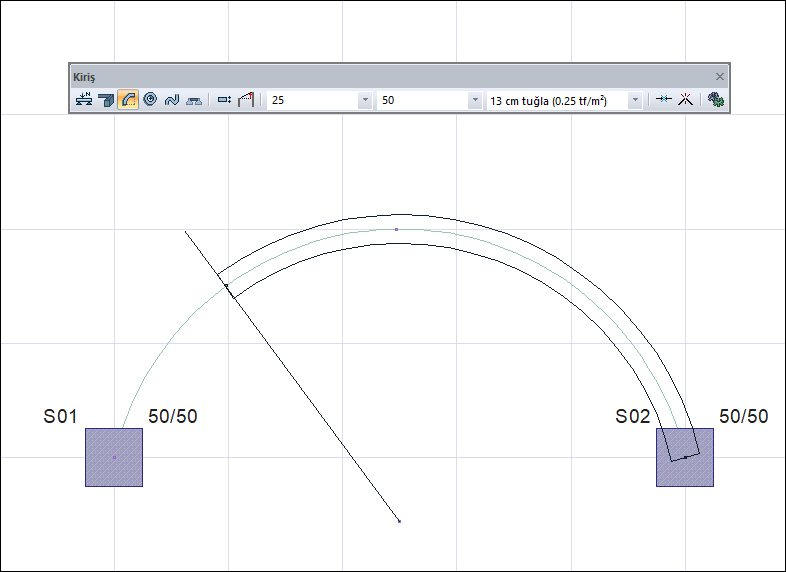Open the beam height dropdown showing 50

[x=474, y=100]
